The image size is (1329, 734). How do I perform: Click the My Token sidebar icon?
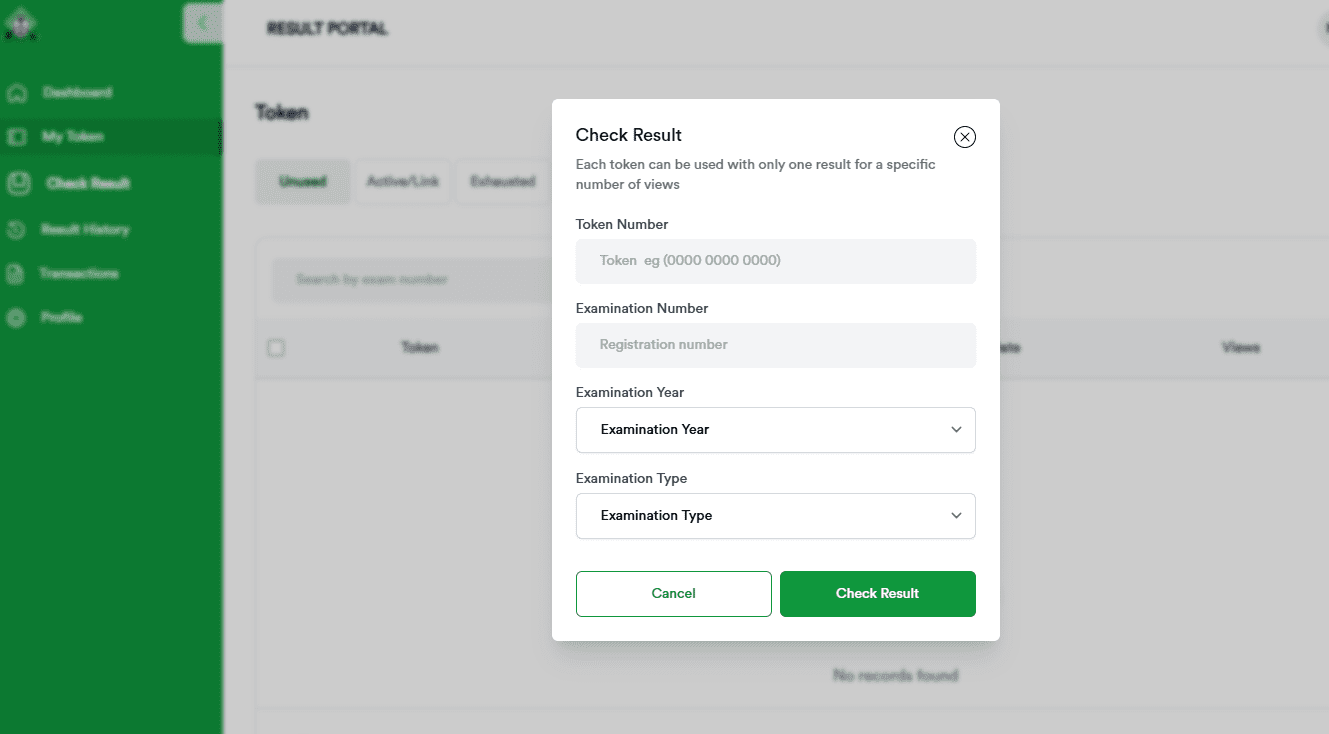pos(16,137)
